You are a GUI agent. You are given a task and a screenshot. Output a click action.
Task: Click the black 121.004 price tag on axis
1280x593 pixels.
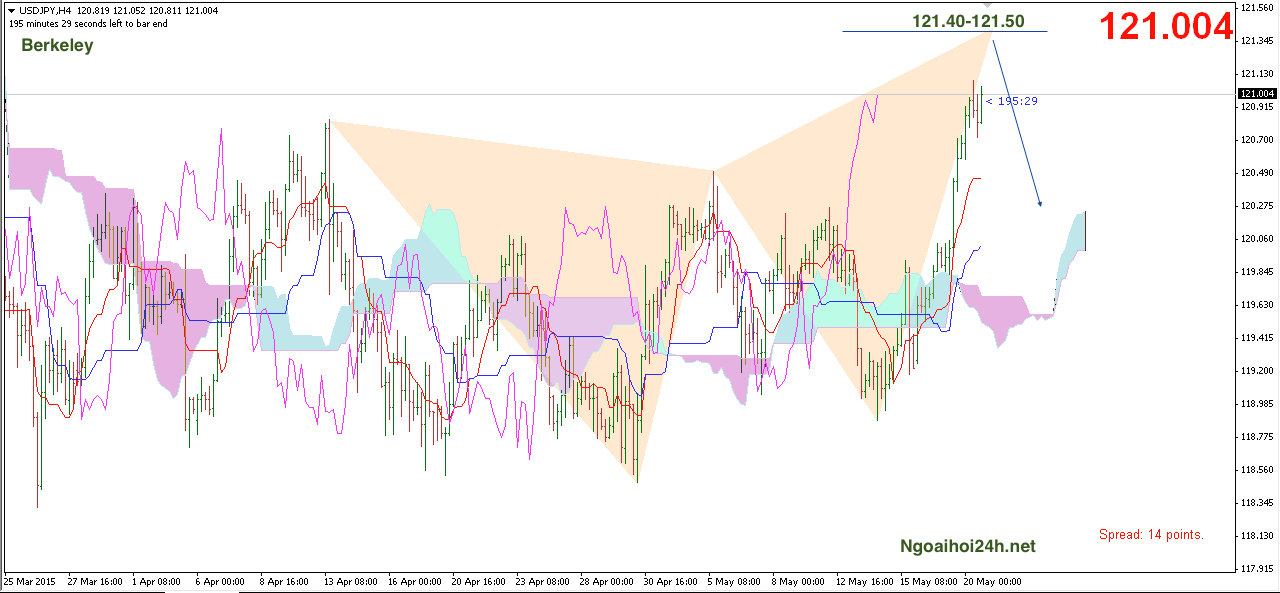[x=1257, y=94]
